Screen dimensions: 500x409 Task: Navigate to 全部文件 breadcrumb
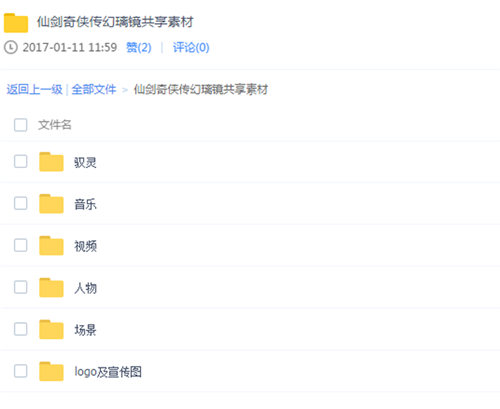pos(94,89)
